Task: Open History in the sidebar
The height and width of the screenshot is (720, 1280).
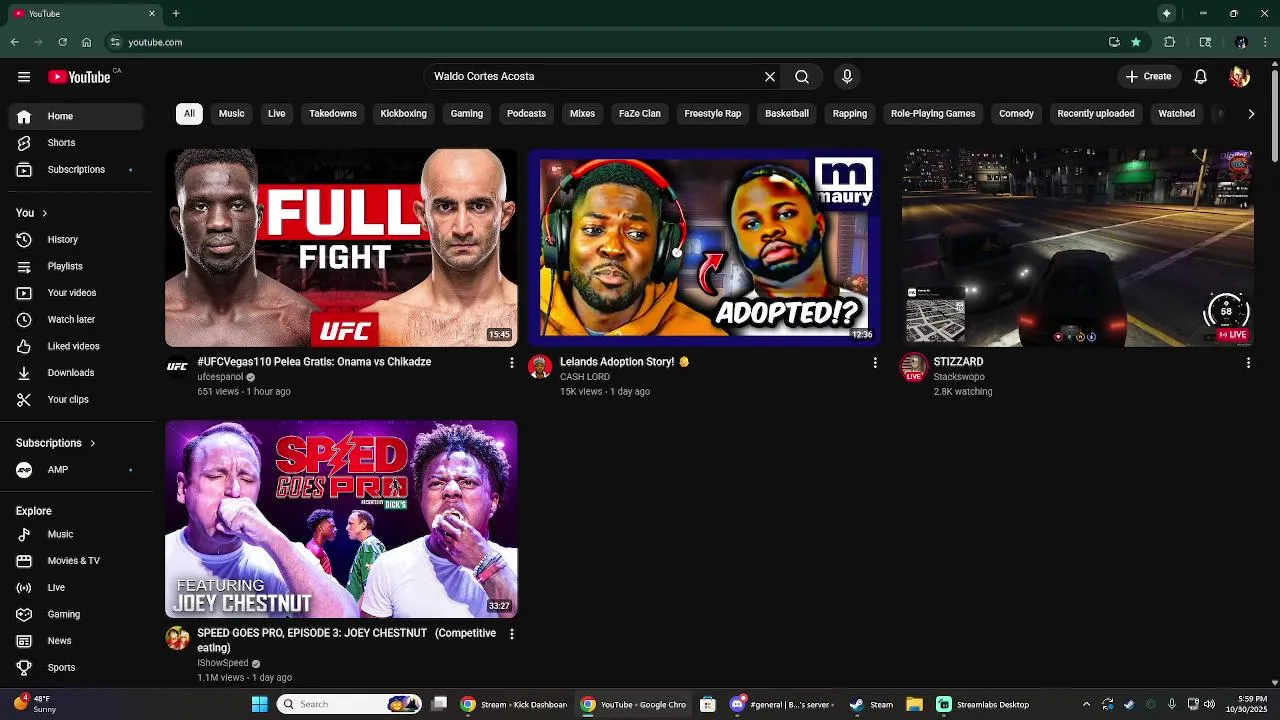Action: pyautogui.click(x=76, y=240)
